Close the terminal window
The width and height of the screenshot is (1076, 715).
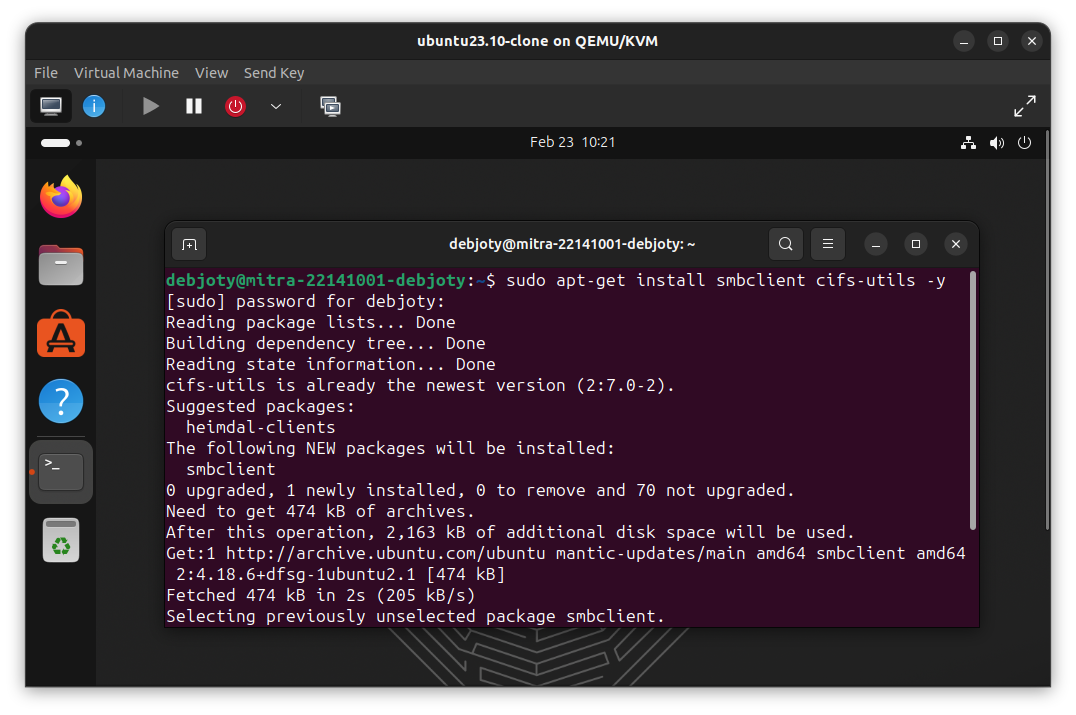coord(956,244)
